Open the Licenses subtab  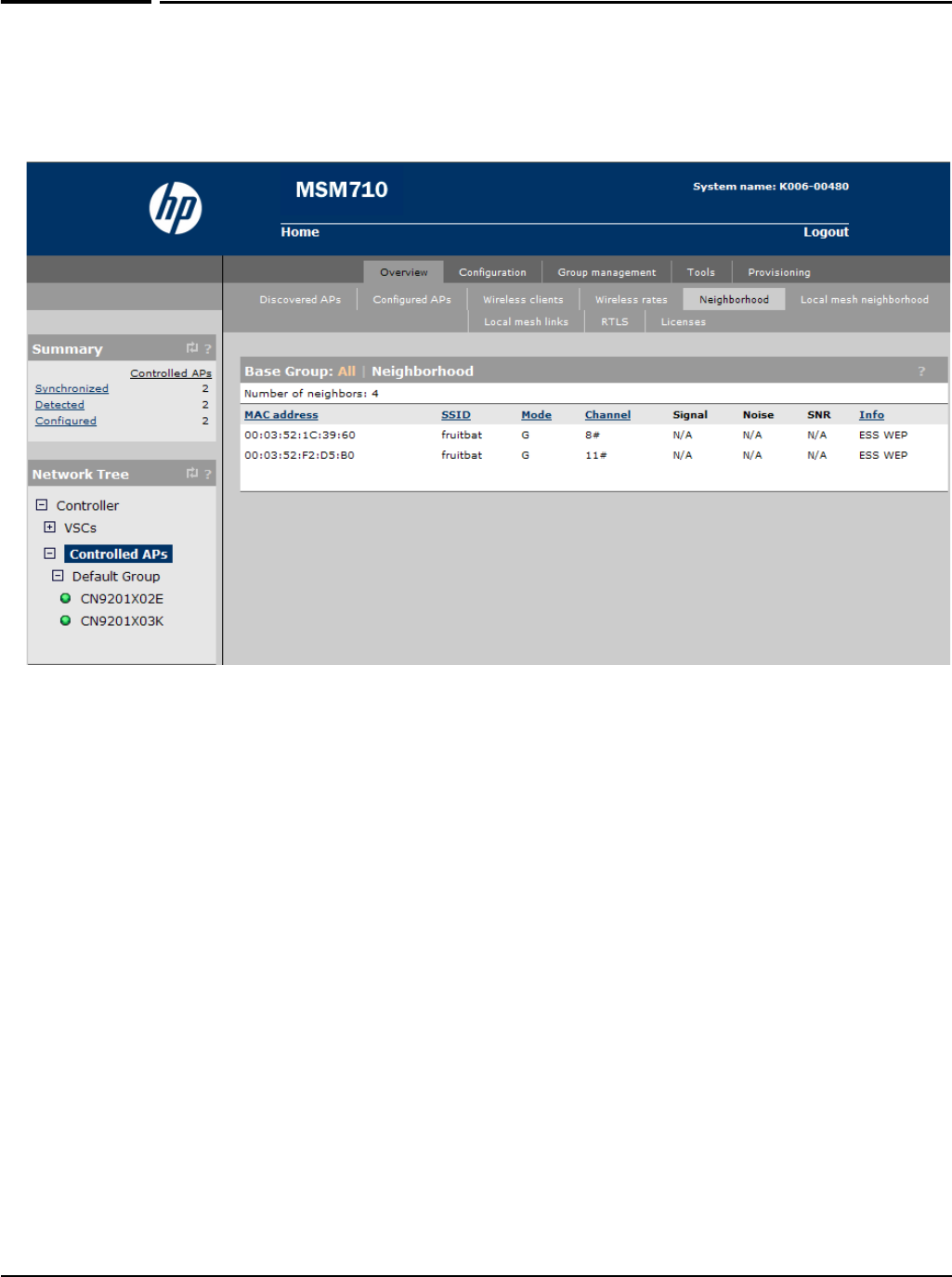684,321
